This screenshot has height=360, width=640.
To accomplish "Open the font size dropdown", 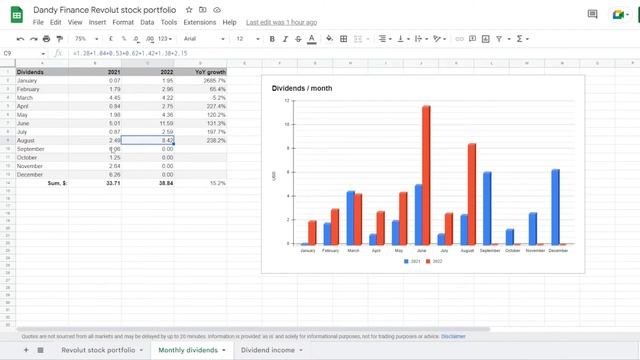I will point(247,39).
